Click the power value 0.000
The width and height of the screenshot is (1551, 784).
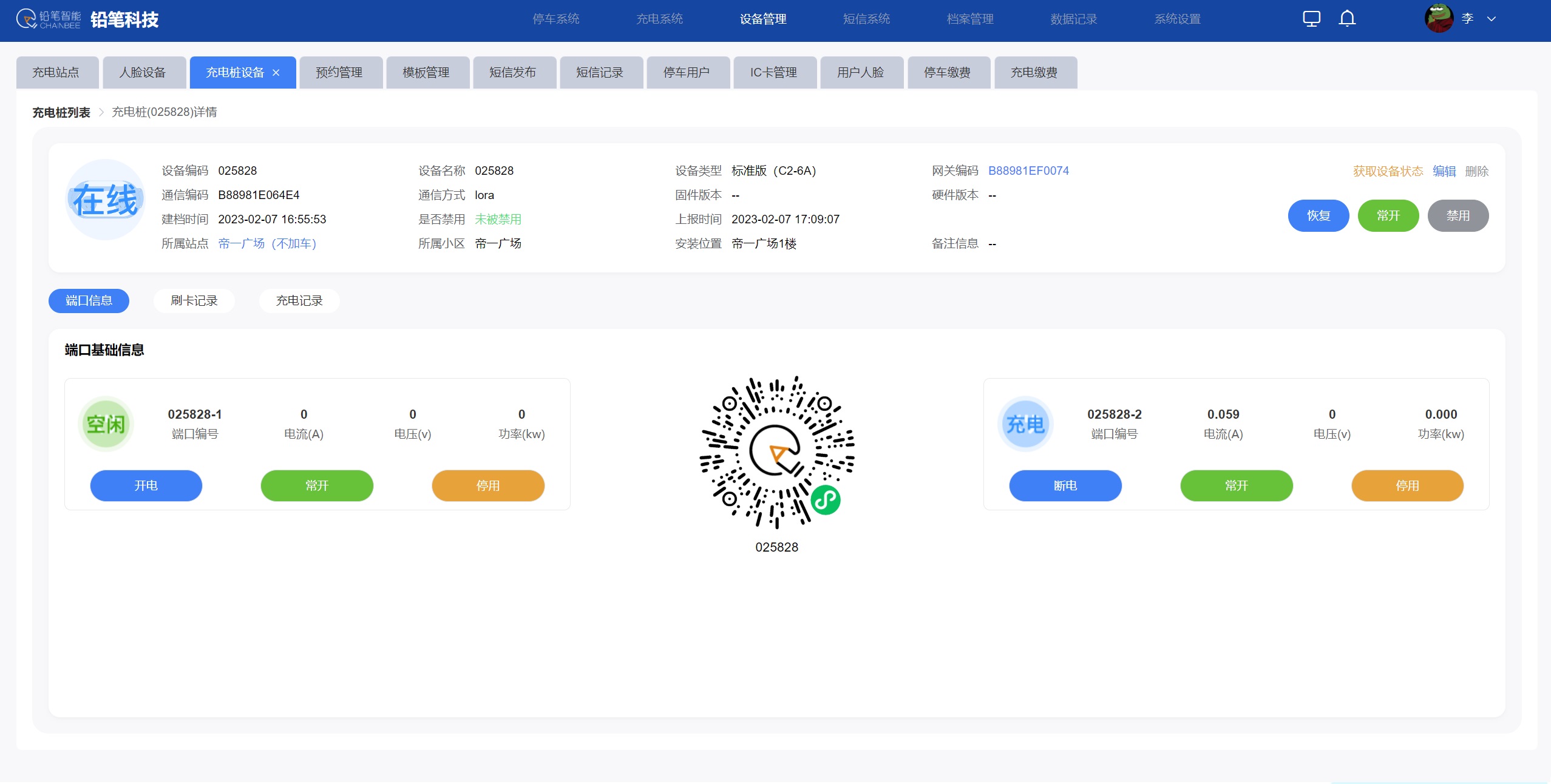coord(1441,414)
